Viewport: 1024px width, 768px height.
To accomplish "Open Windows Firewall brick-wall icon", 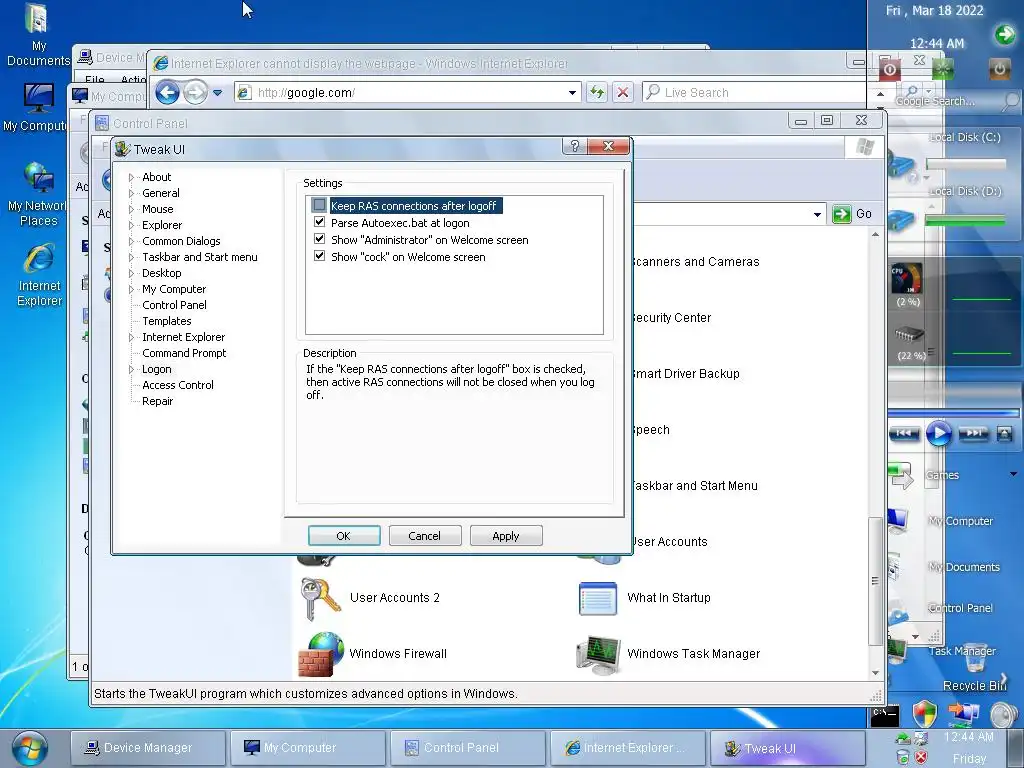I will pos(321,654).
